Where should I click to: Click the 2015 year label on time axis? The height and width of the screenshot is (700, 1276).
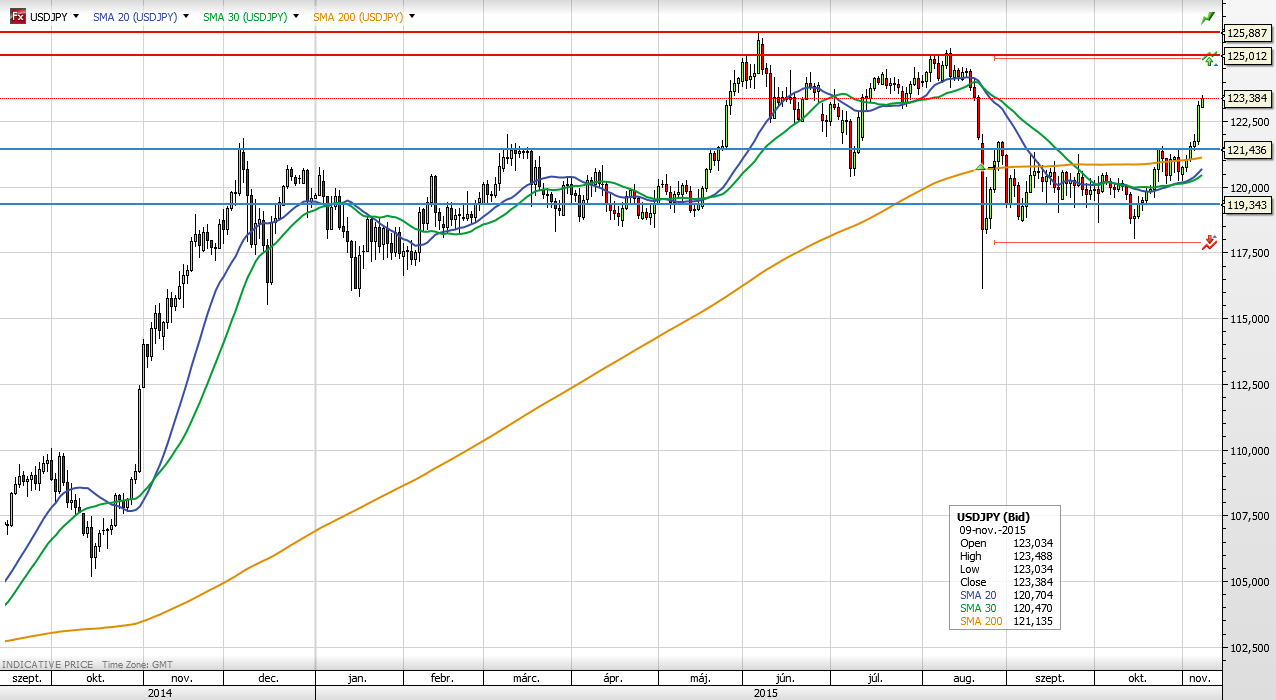(x=767, y=692)
